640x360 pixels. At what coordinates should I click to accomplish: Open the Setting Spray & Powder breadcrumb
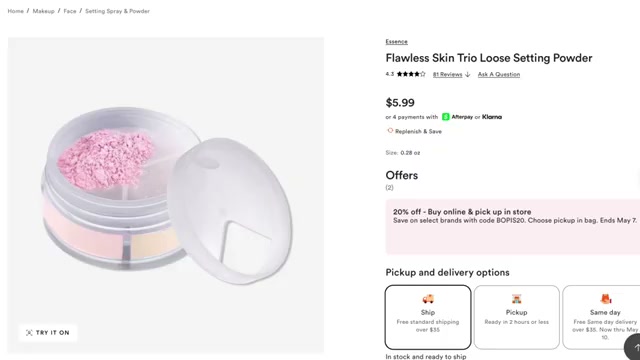tap(117, 11)
